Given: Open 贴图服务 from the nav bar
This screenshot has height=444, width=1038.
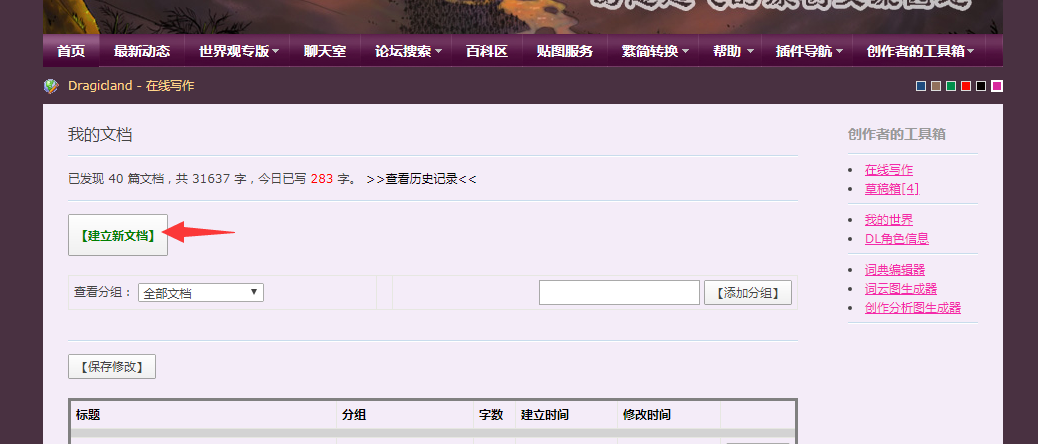Looking at the screenshot, I should [x=565, y=51].
